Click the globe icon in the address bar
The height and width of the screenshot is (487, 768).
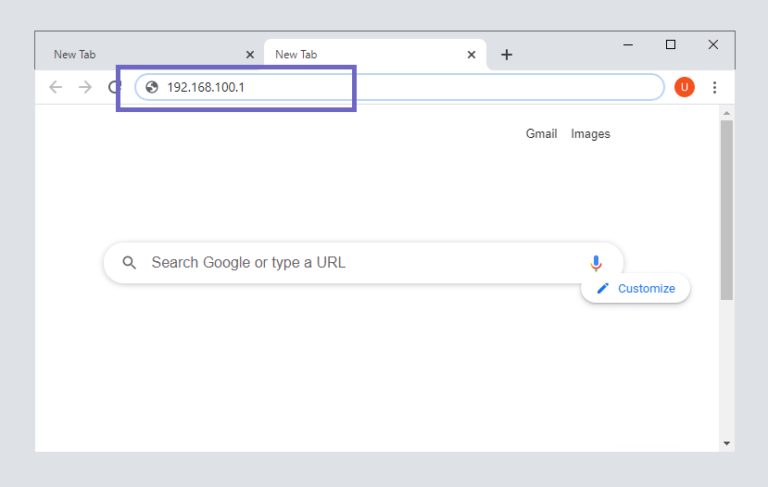[x=152, y=87]
